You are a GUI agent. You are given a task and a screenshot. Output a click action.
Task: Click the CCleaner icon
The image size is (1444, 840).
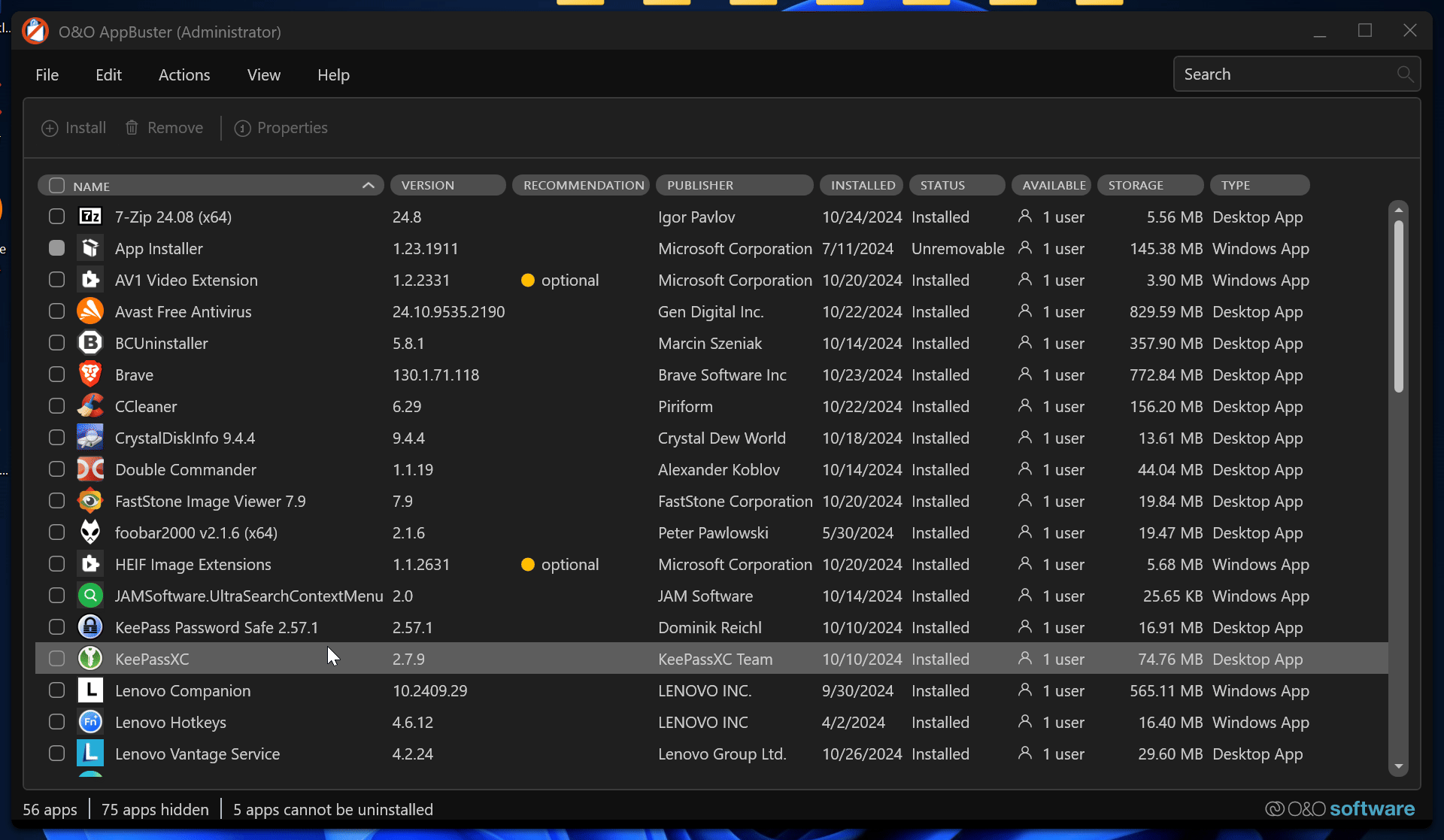pos(90,406)
